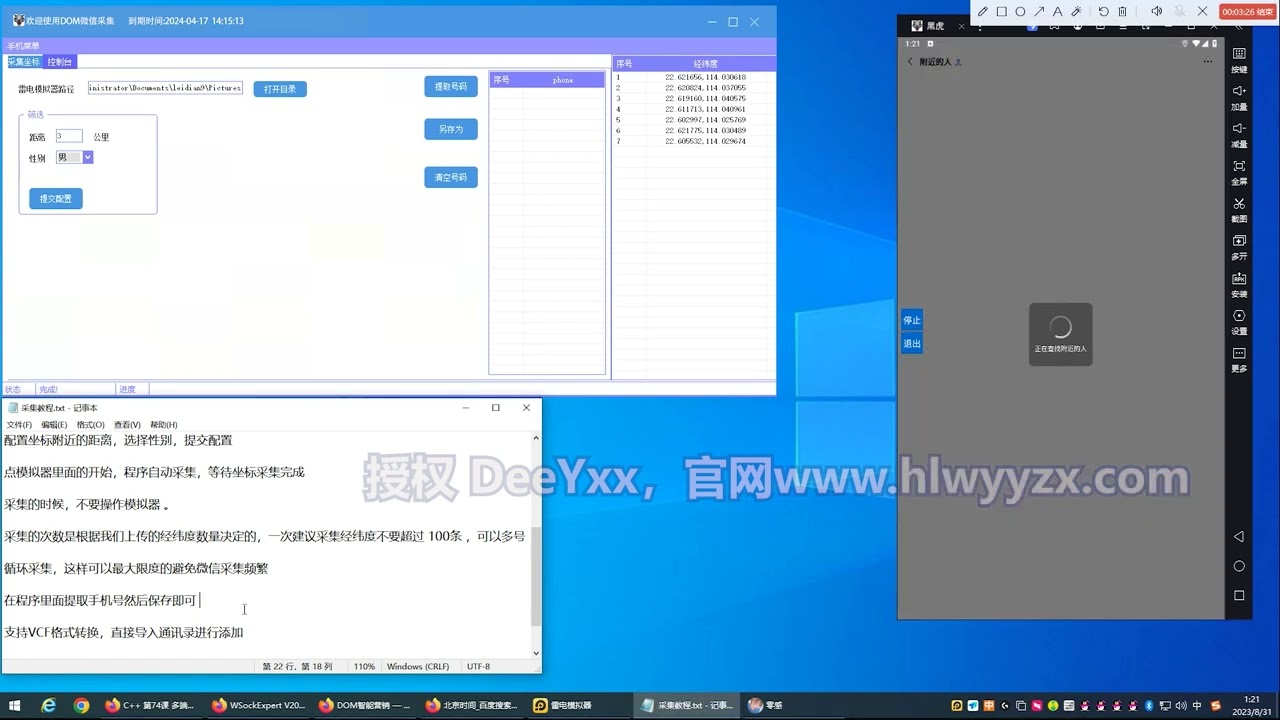Open emulator 设置 settings
Image resolution: width=1280 pixels, height=720 pixels.
pos(1239,321)
